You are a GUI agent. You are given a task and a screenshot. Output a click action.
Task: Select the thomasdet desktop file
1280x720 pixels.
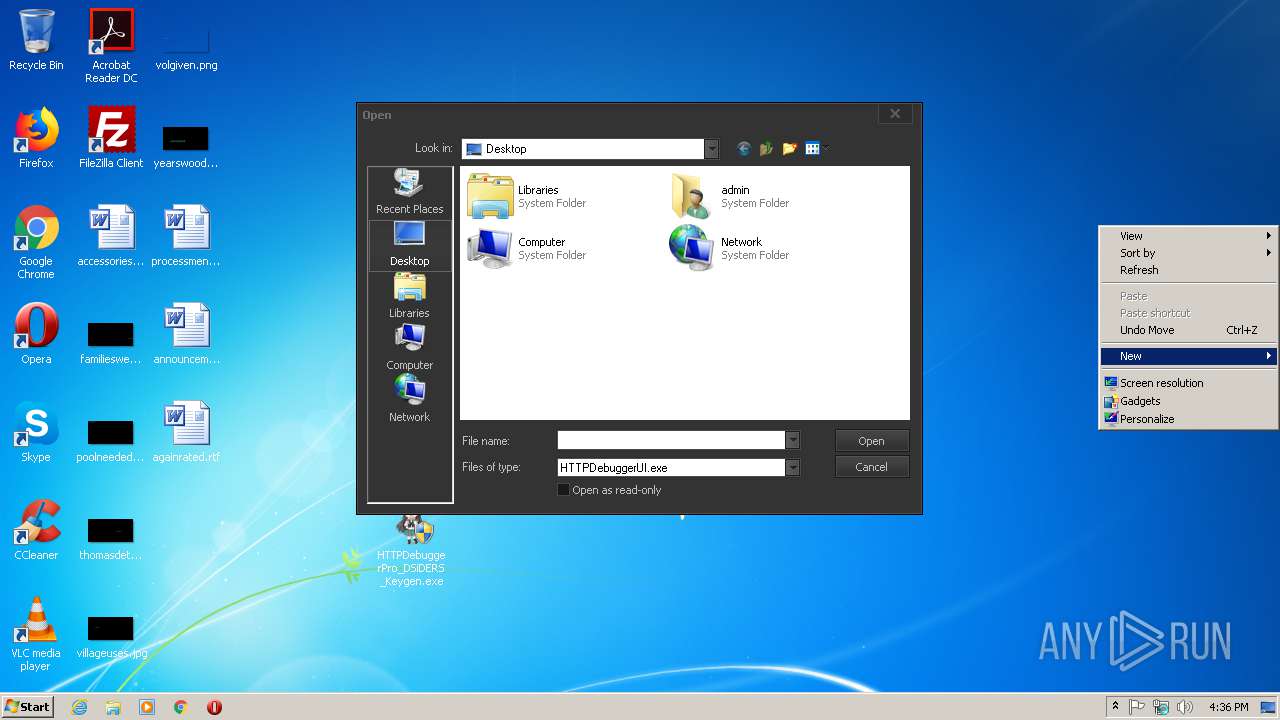111,538
